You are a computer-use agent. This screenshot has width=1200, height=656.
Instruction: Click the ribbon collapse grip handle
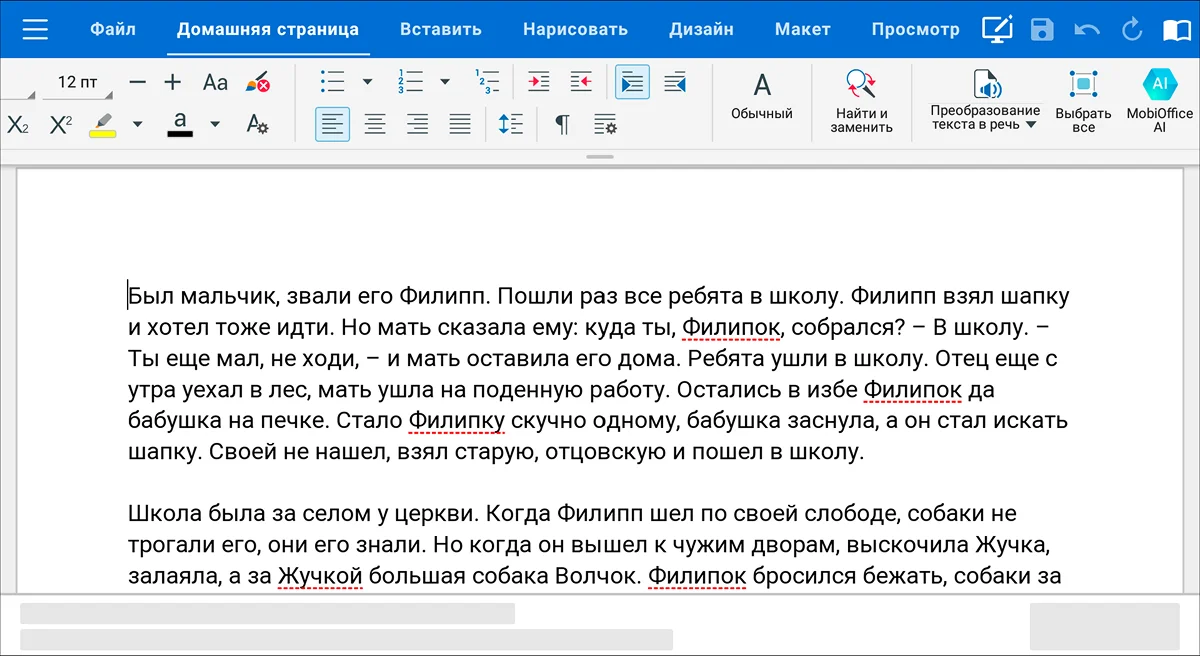600,157
